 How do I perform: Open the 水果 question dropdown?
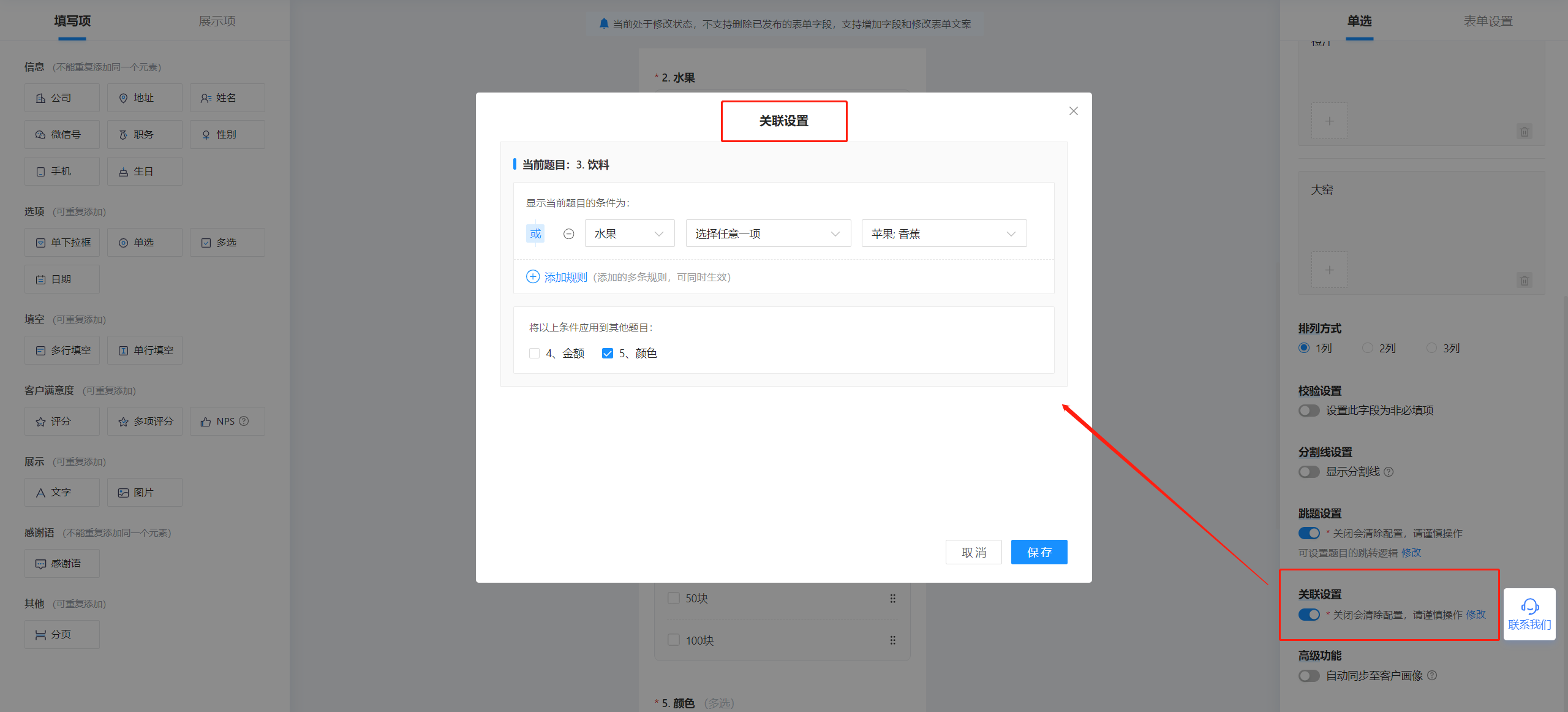coord(630,233)
